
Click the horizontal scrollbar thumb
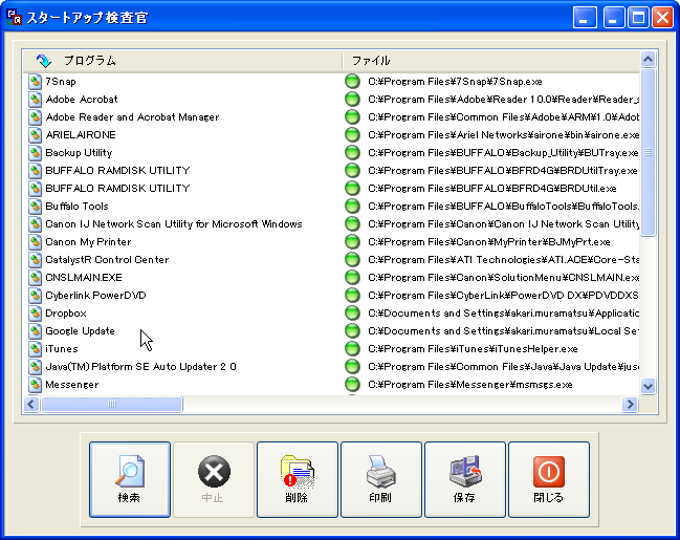point(112,404)
